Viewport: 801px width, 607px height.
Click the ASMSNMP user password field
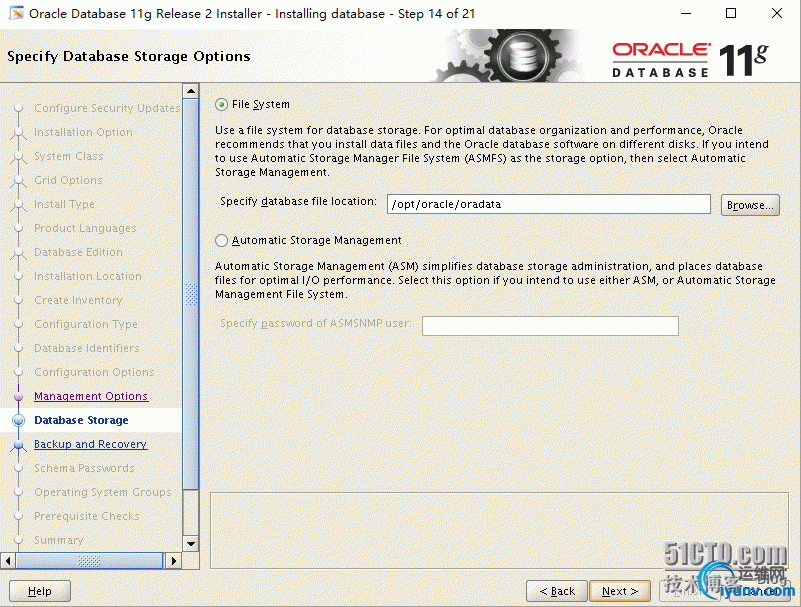point(550,325)
